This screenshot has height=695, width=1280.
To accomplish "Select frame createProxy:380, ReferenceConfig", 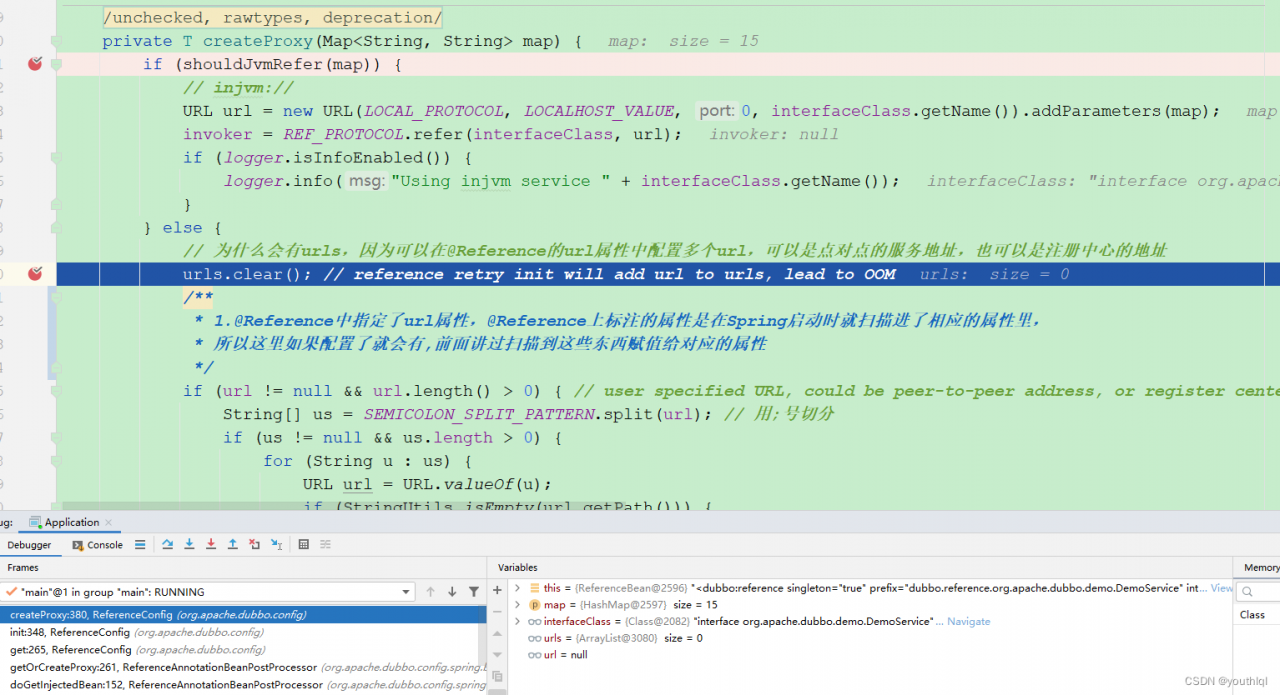I will coord(244,615).
